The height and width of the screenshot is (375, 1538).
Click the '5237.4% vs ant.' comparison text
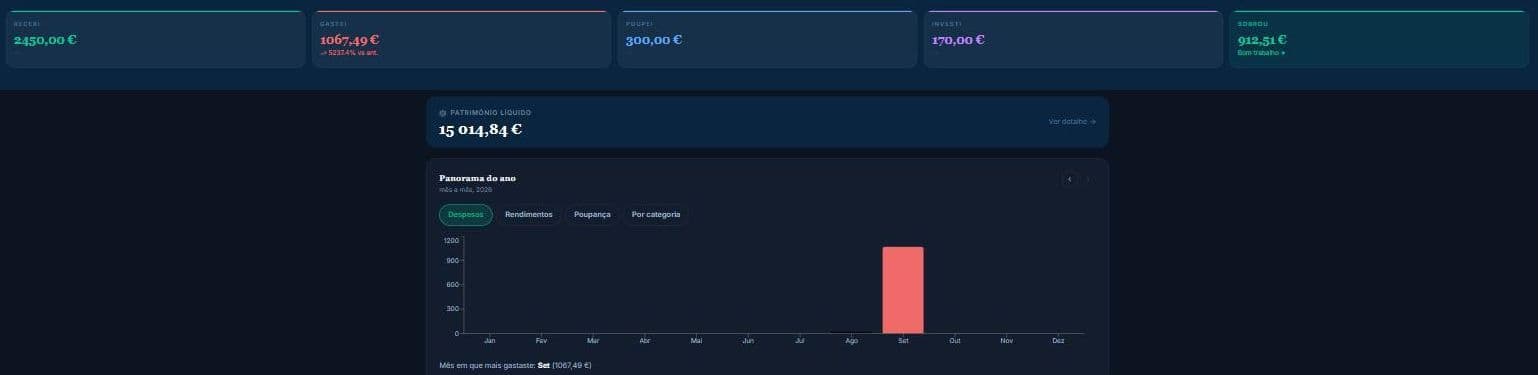click(x=350, y=53)
